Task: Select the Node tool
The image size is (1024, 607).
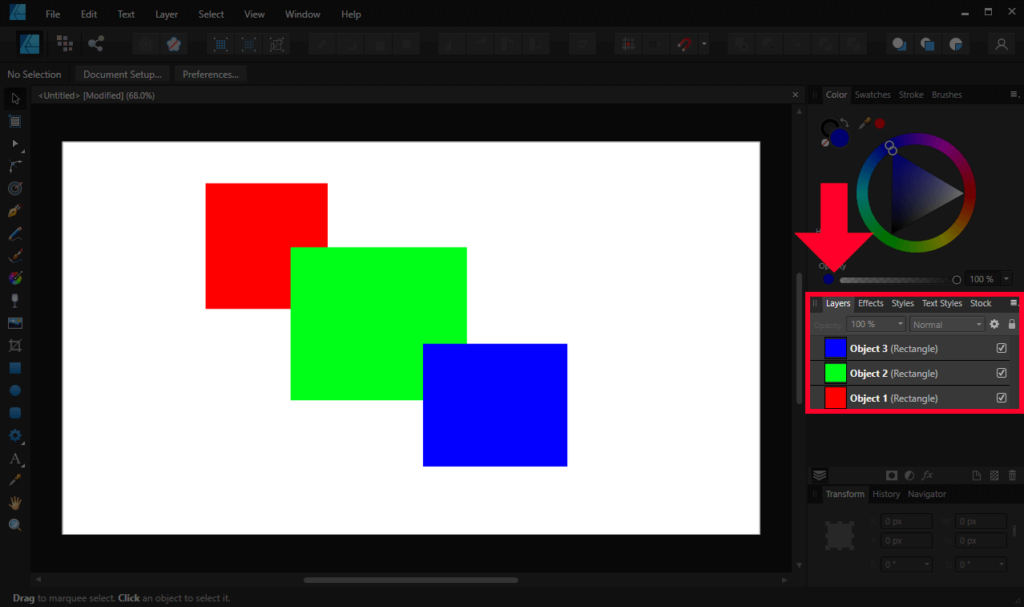Action: (14, 144)
